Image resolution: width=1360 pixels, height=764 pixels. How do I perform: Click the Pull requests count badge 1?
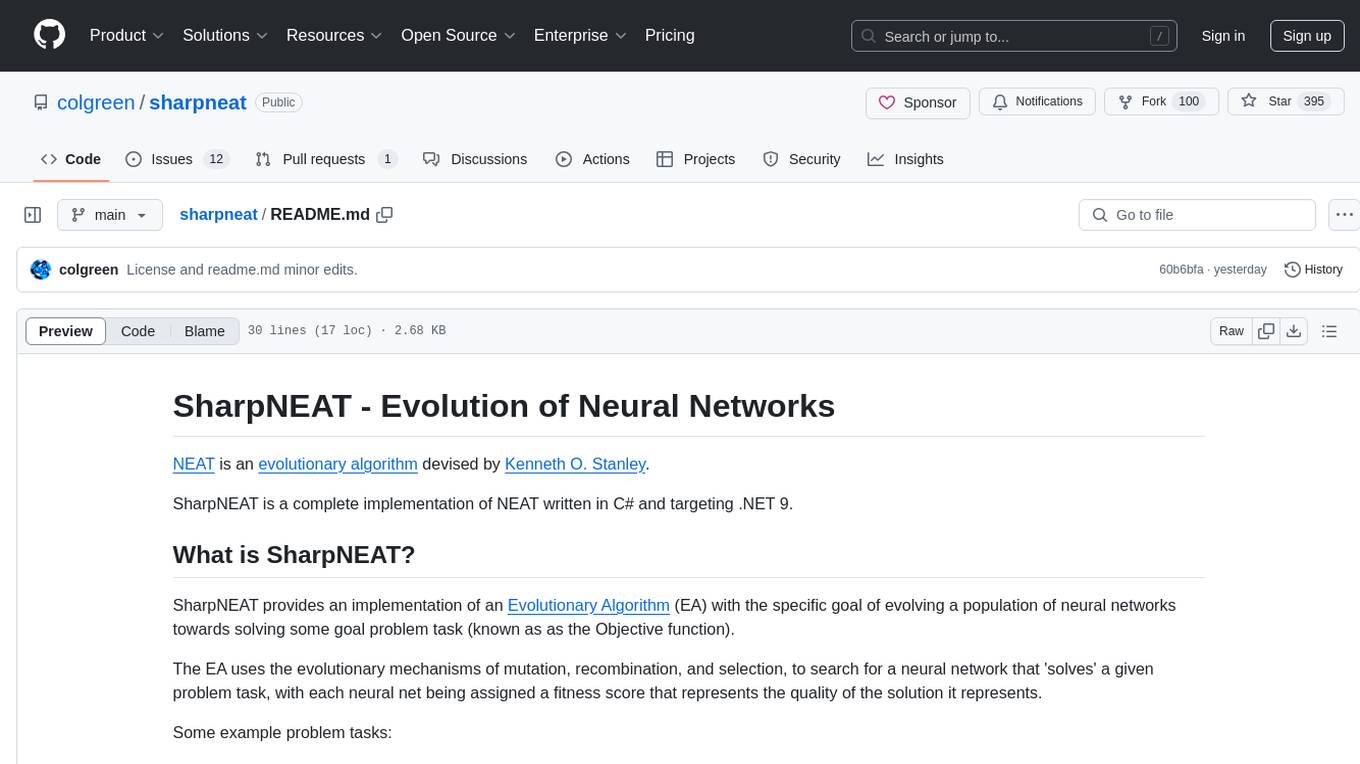[387, 159]
